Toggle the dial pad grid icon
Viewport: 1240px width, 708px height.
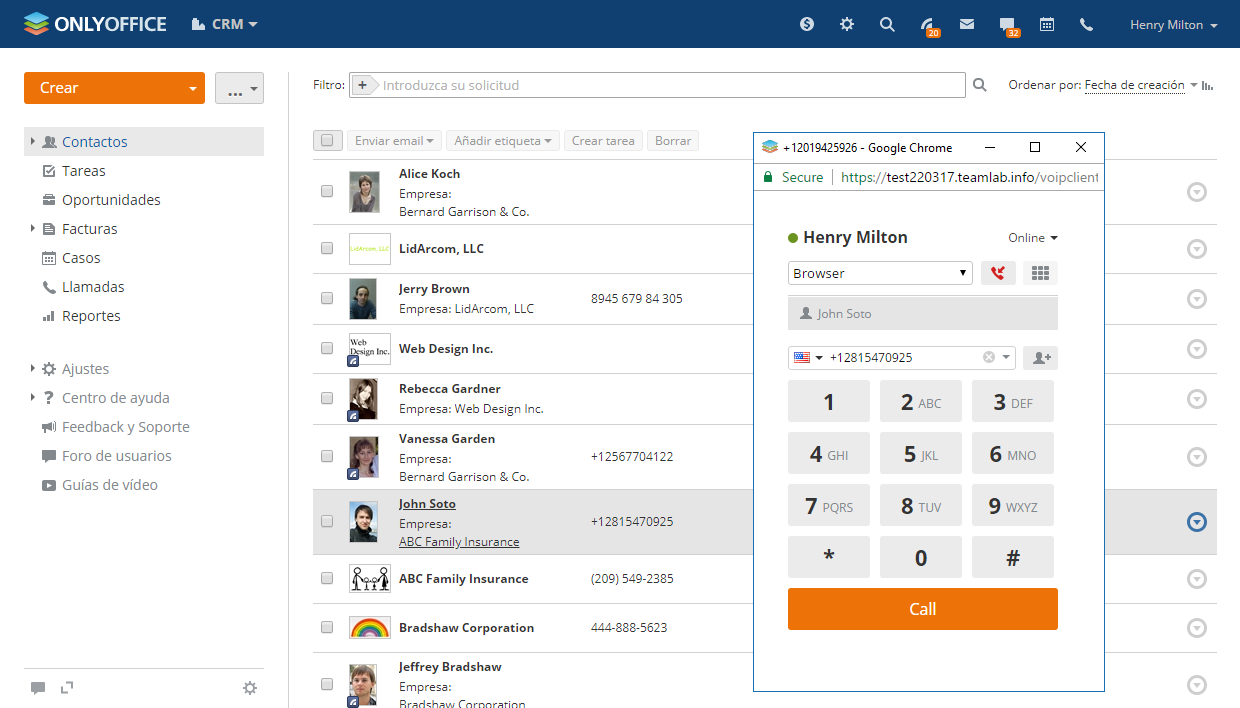1040,273
